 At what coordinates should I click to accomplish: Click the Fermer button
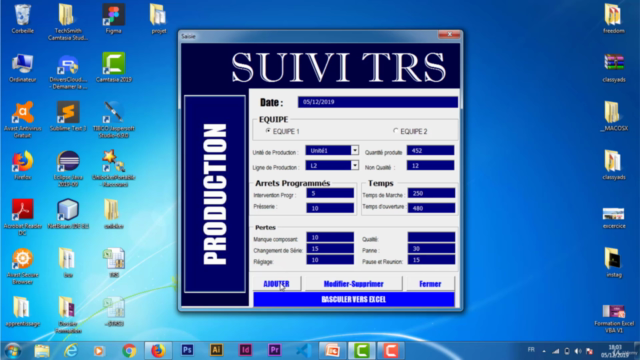[x=430, y=284]
